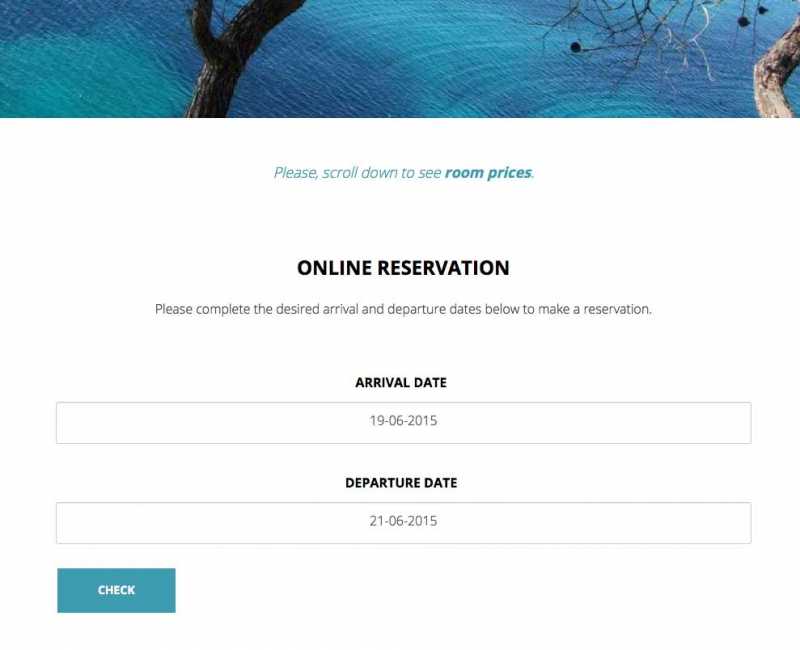
Task: Open the room prices link
Action: (x=488, y=173)
